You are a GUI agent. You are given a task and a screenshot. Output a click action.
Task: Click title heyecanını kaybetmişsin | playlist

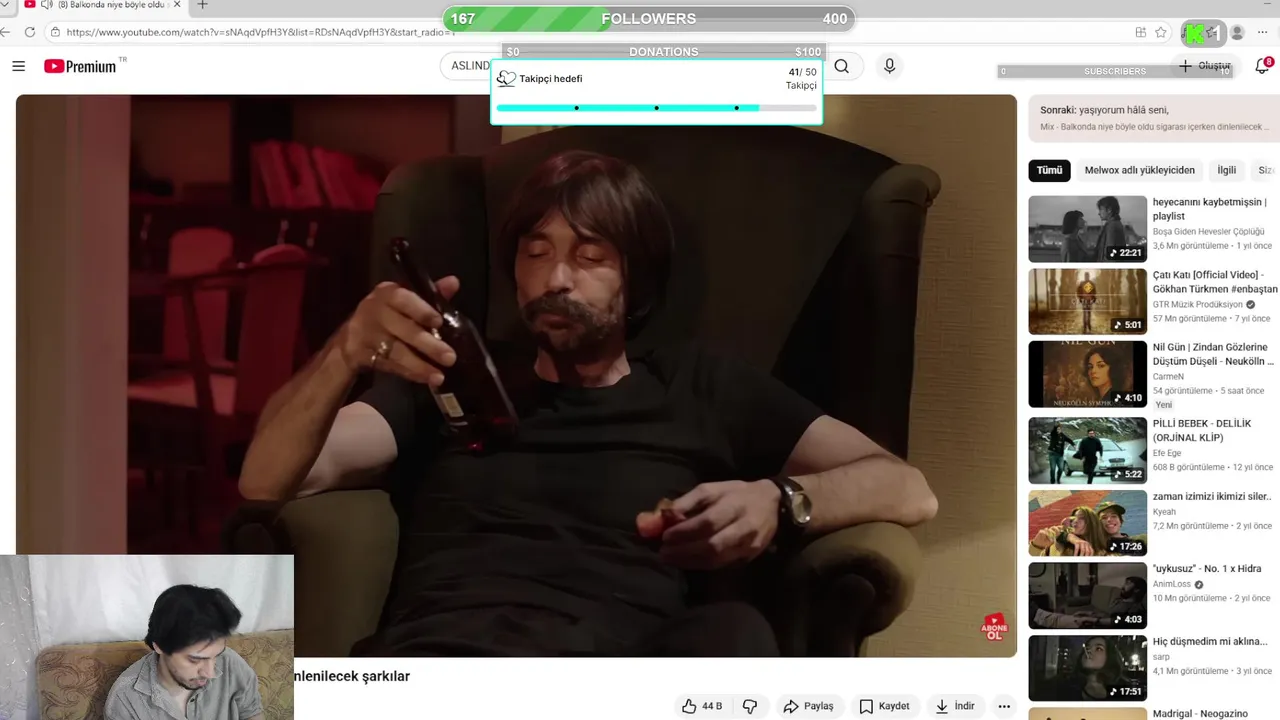click(x=1209, y=209)
